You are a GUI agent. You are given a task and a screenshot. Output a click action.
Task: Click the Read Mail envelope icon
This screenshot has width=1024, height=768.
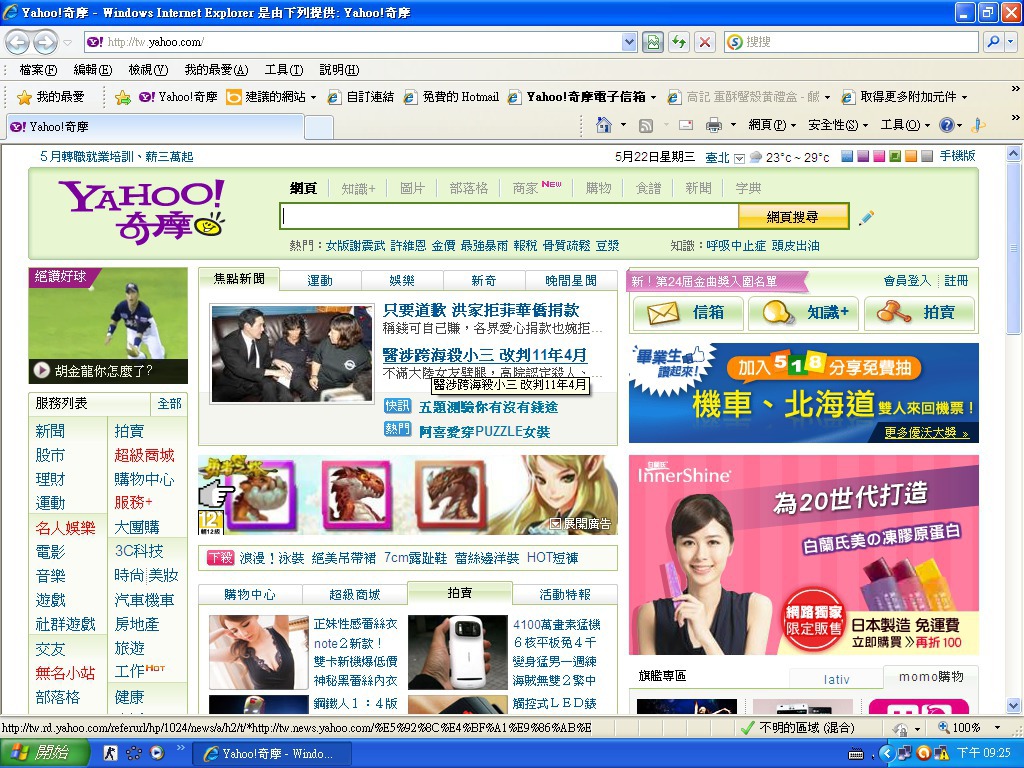pos(686,125)
